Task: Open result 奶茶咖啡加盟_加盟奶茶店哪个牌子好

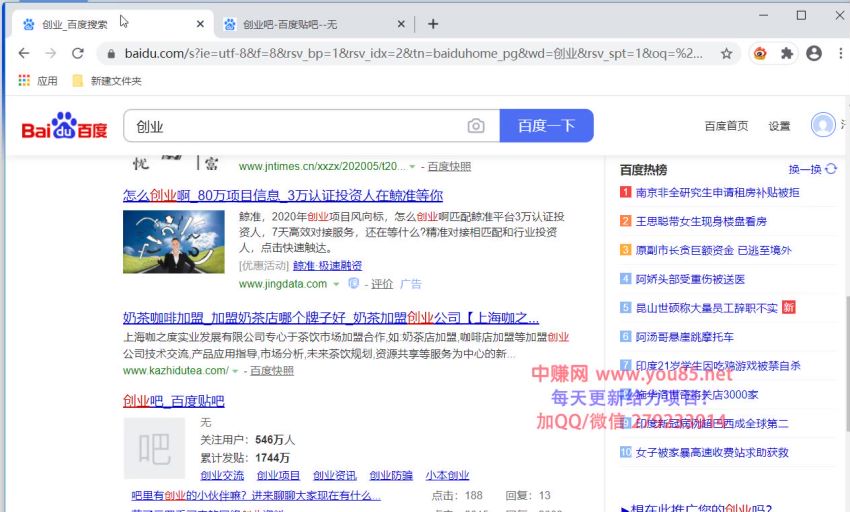Action: point(331,318)
